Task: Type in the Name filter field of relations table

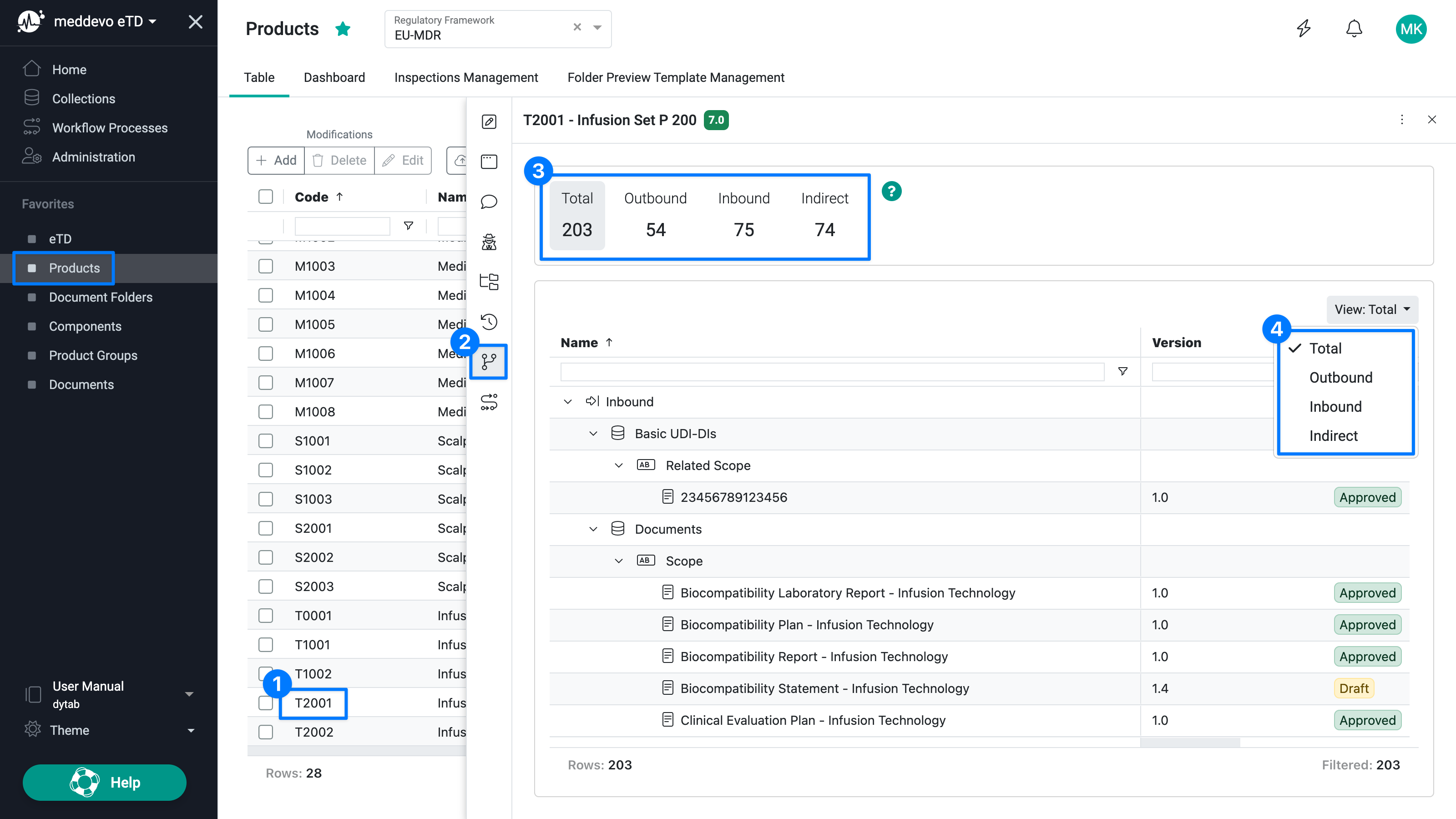Action: click(831, 371)
